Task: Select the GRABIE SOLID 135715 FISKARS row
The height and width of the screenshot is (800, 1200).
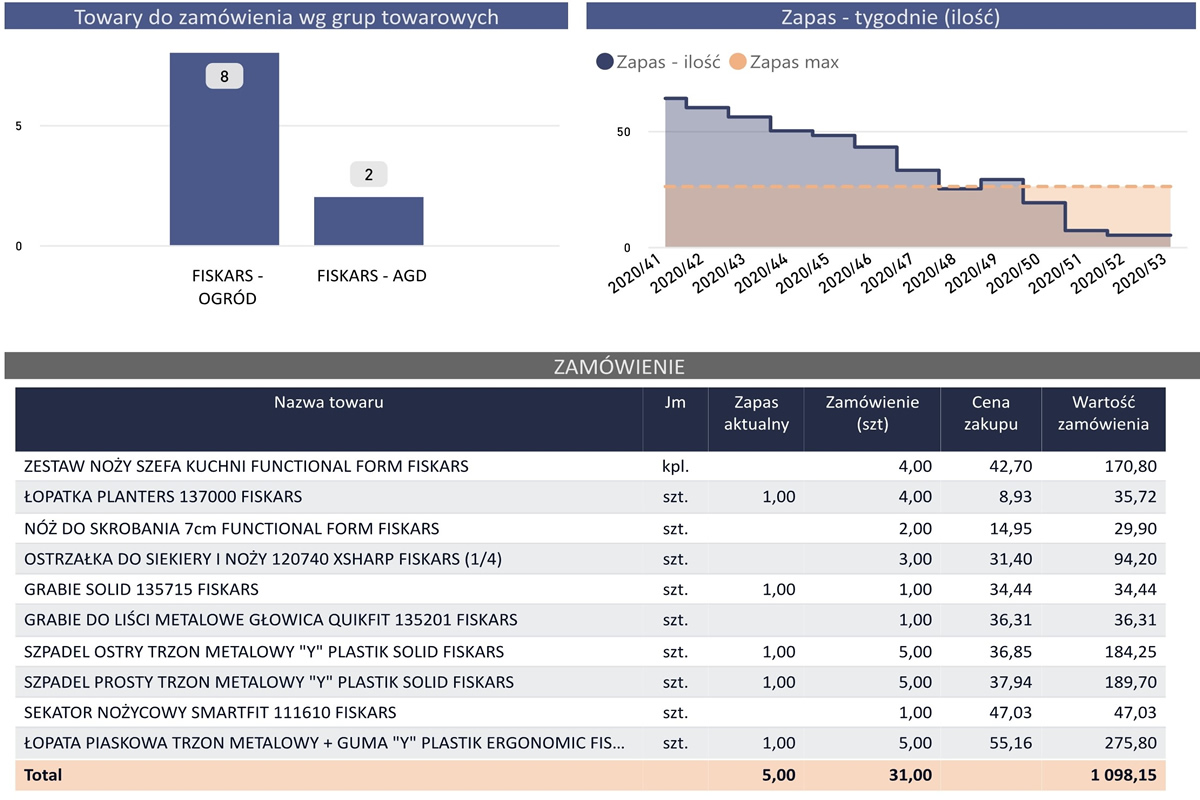Action: 141,589
